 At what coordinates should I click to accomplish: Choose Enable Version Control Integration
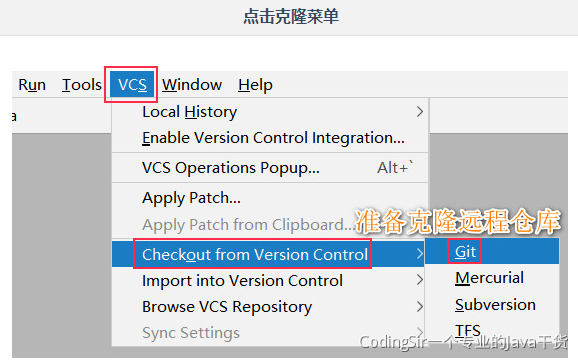(270, 138)
